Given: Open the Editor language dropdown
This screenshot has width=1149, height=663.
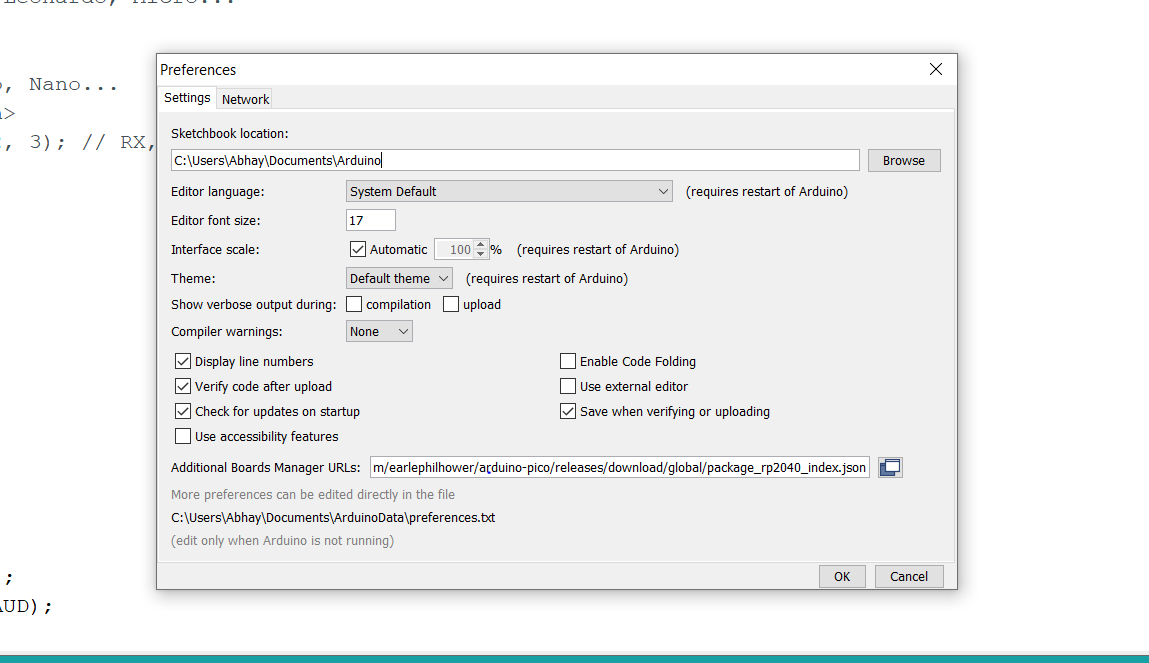Looking at the screenshot, I should (509, 191).
